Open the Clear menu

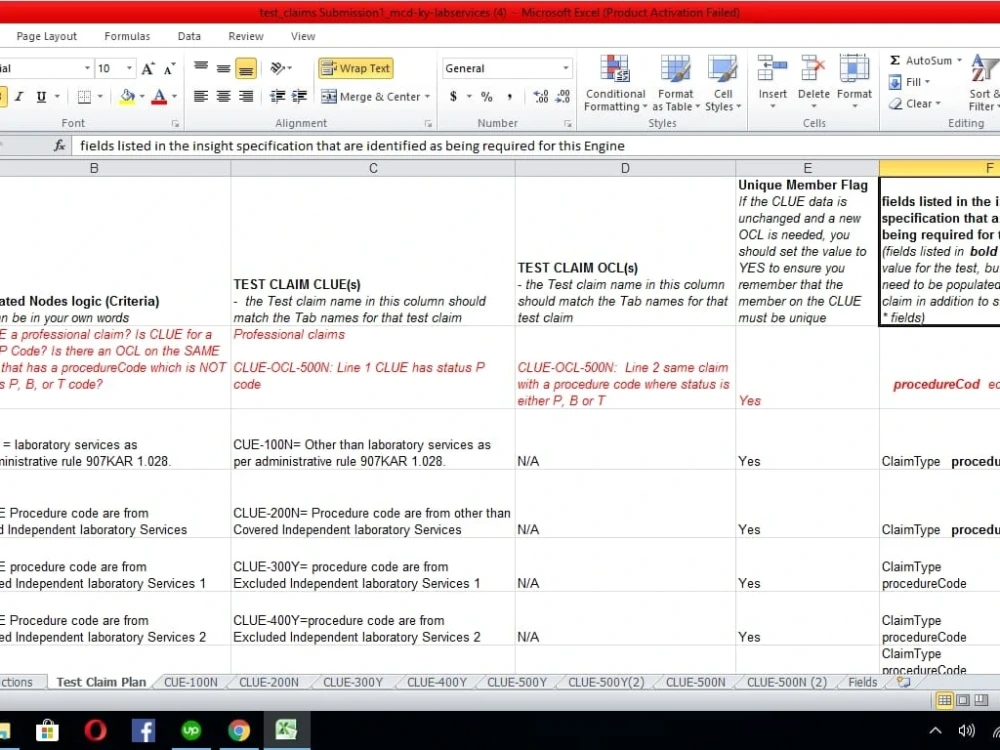tap(915, 103)
